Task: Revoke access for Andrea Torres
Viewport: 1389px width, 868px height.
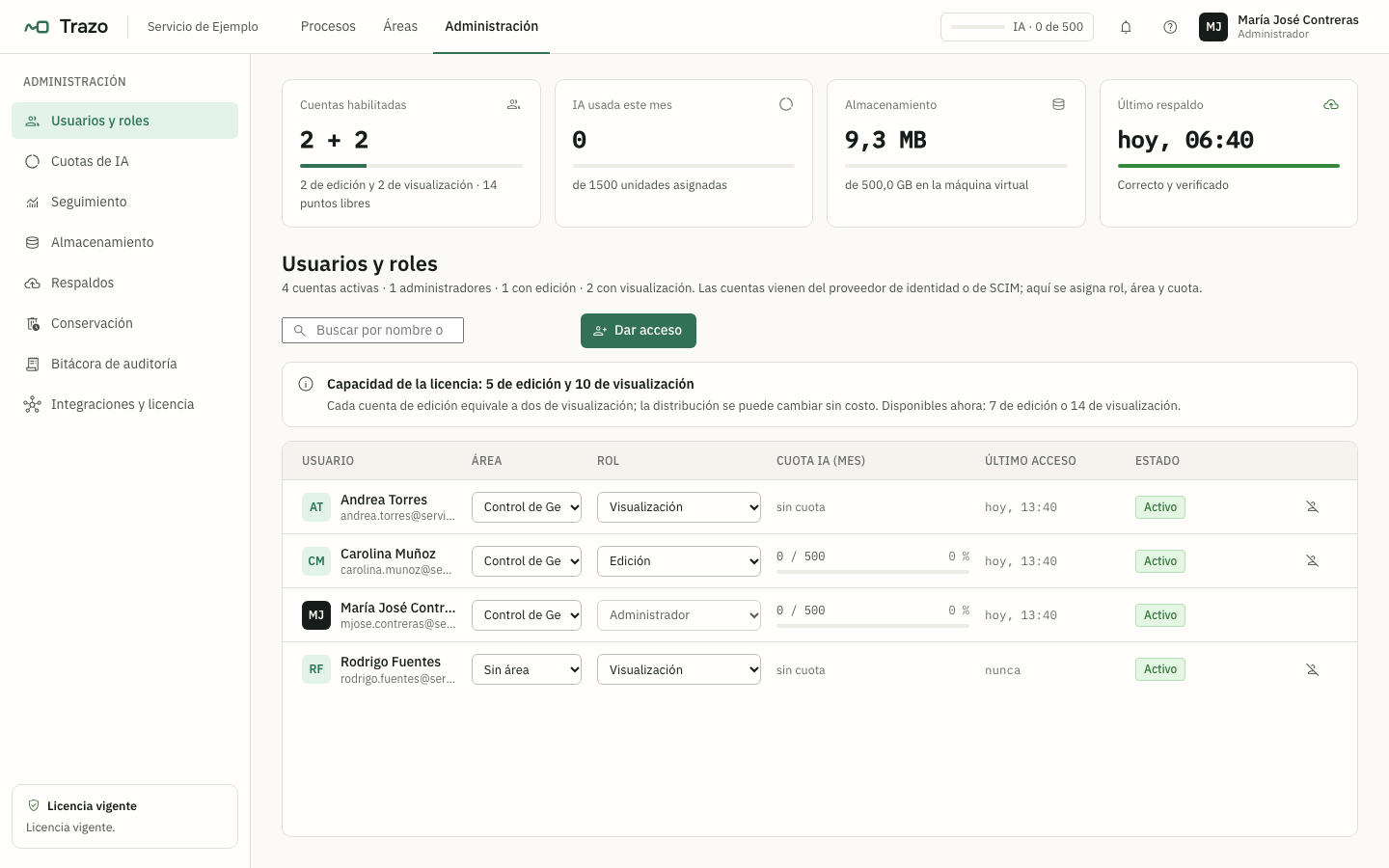Action: [x=1312, y=507]
